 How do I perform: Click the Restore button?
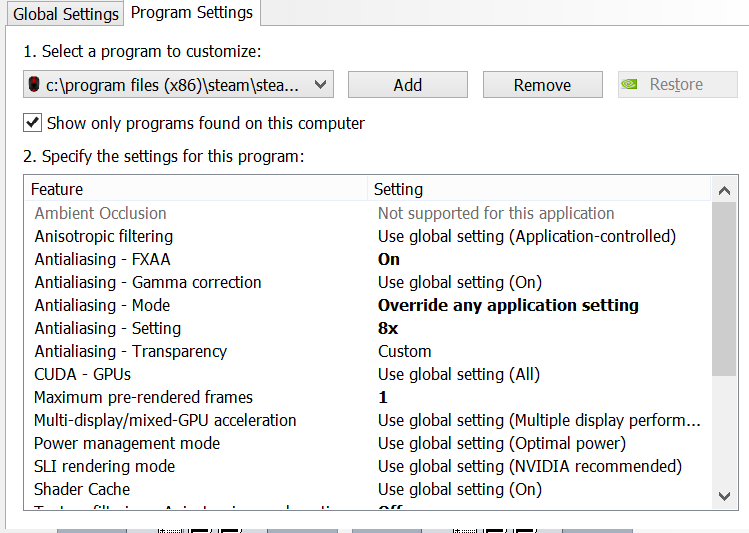point(677,85)
